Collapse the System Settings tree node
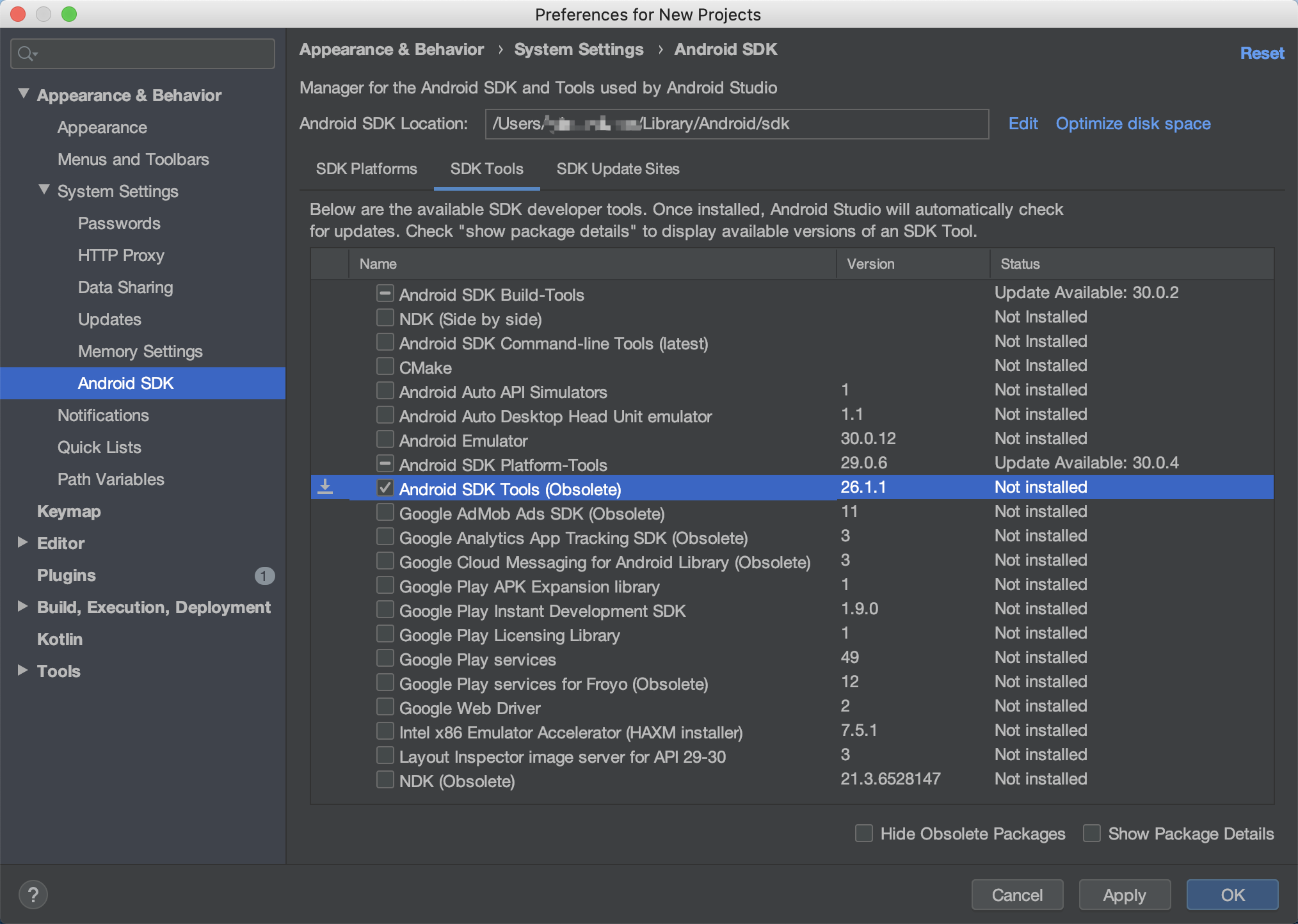This screenshot has height=924, width=1298. 44,190
